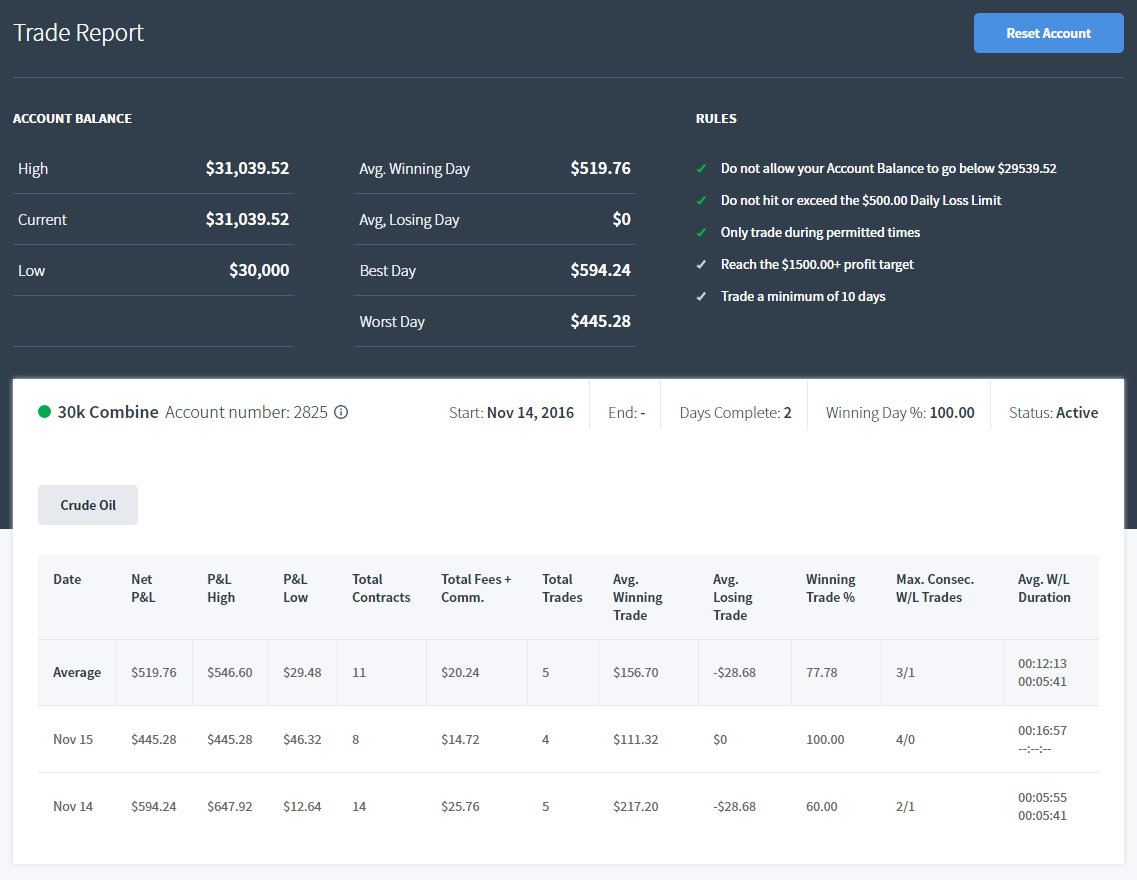Click the Trade Report page heading
The height and width of the screenshot is (880, 1137).
click(78, 33)
